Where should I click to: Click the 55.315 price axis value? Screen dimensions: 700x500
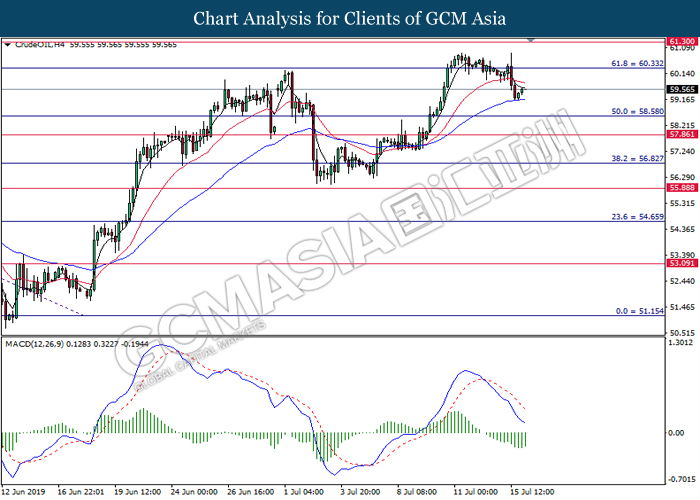click(682, 204)
